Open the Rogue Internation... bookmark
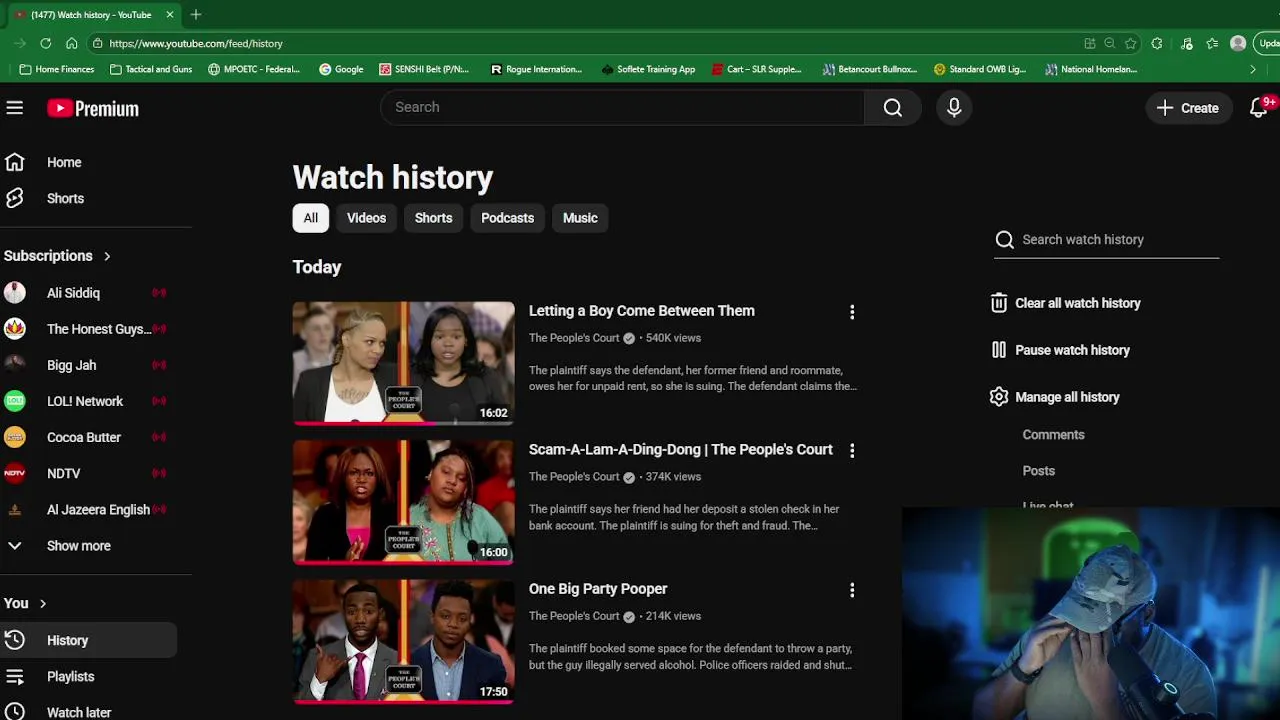This screenshot has width=1280, height=720. pos(536,69)
